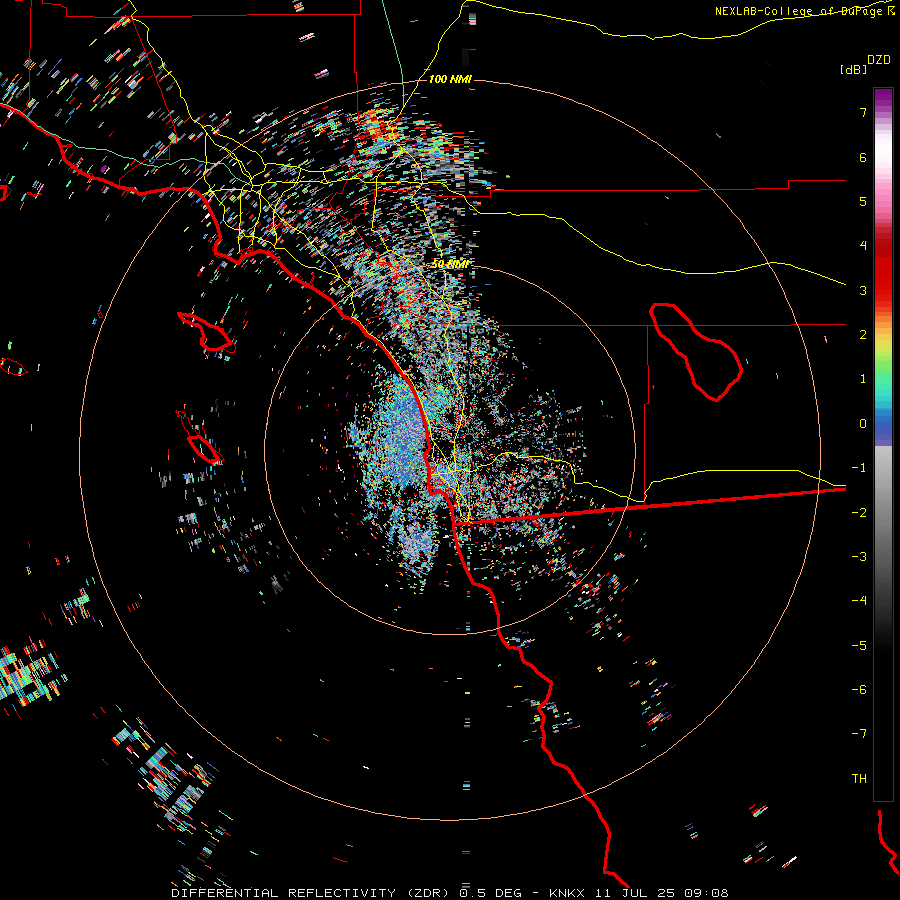Select the 0 dB value on the scale
900x900 pixels.
point(863,424)
